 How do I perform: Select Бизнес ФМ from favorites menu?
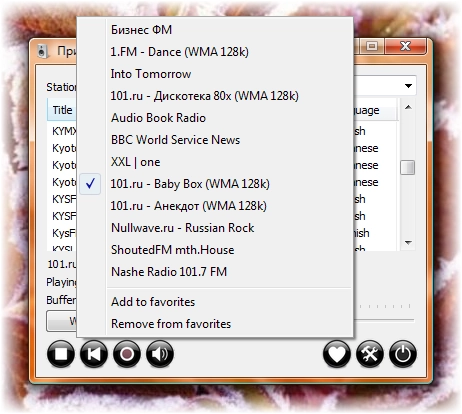(x=215, y=30)
